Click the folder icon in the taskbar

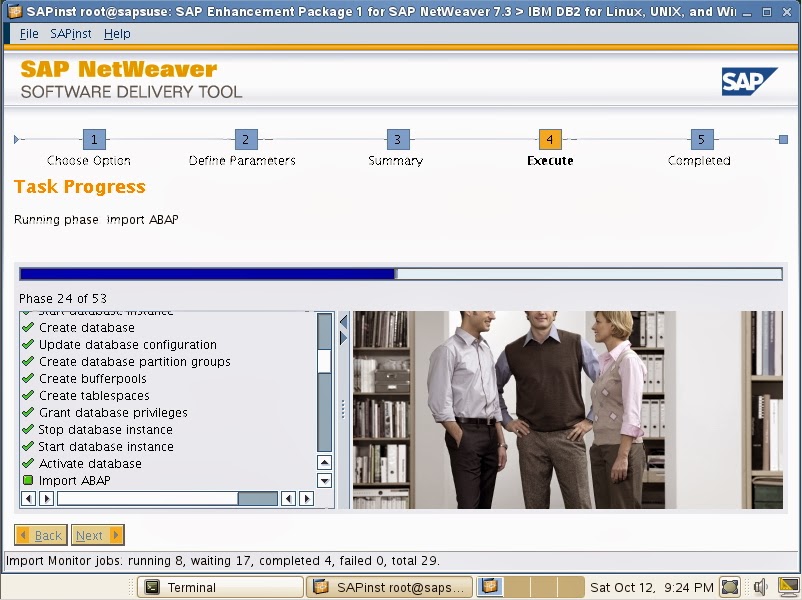[488, 586]
